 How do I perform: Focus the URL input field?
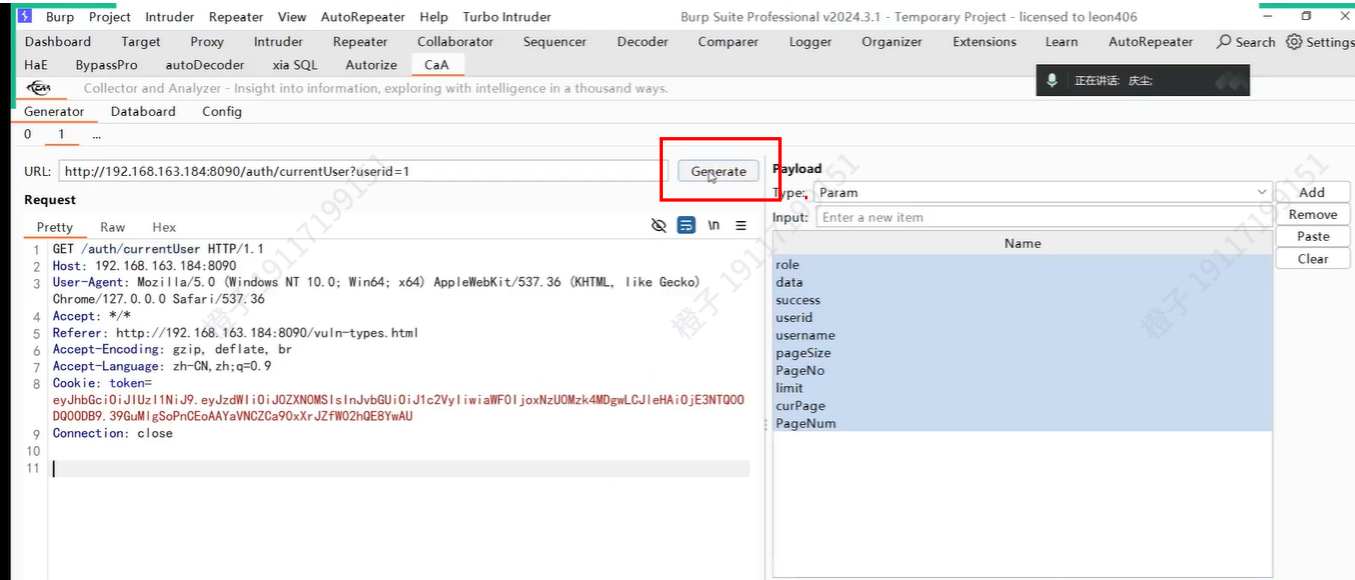(x=362, y=171)
